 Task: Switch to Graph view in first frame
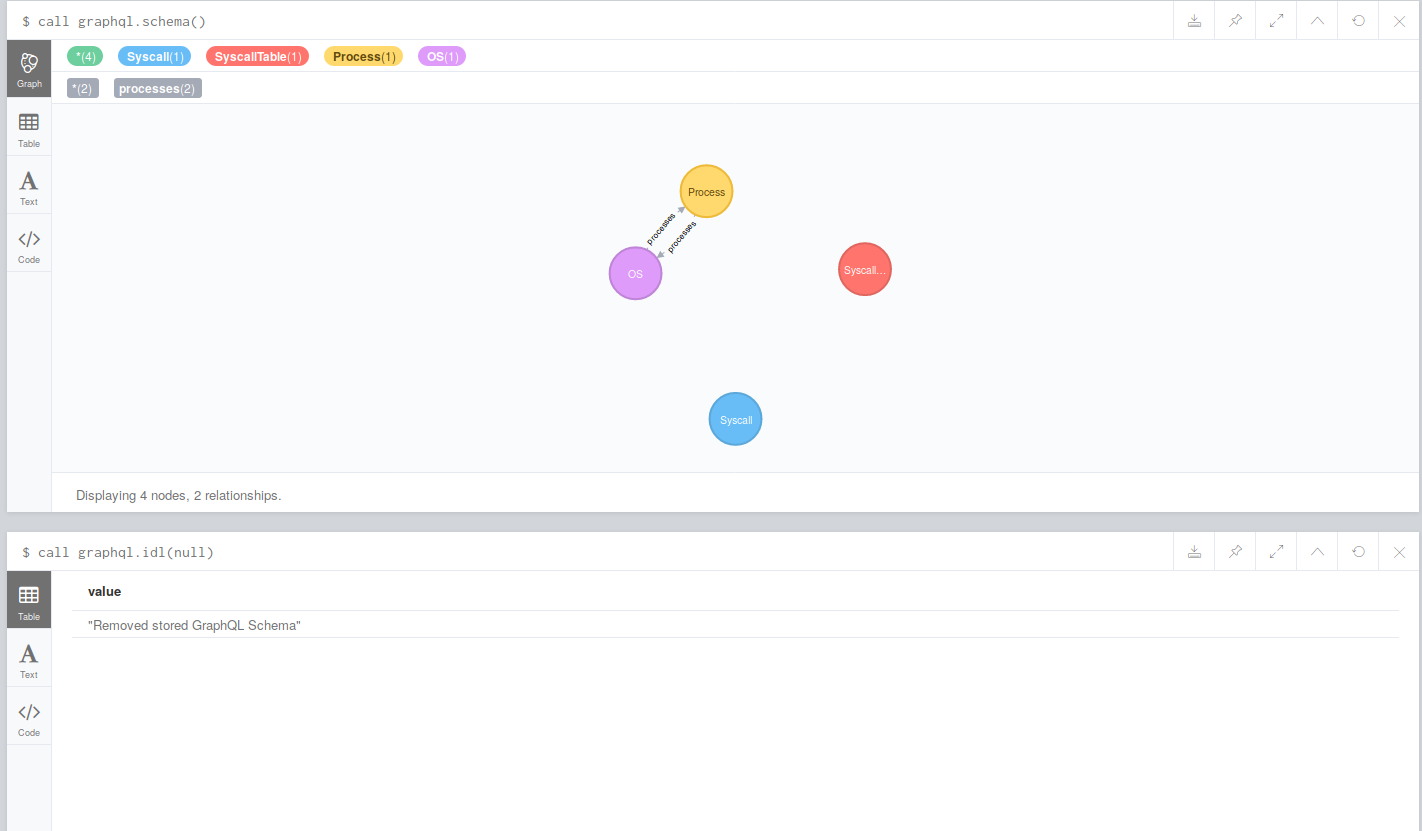(29, 68)
